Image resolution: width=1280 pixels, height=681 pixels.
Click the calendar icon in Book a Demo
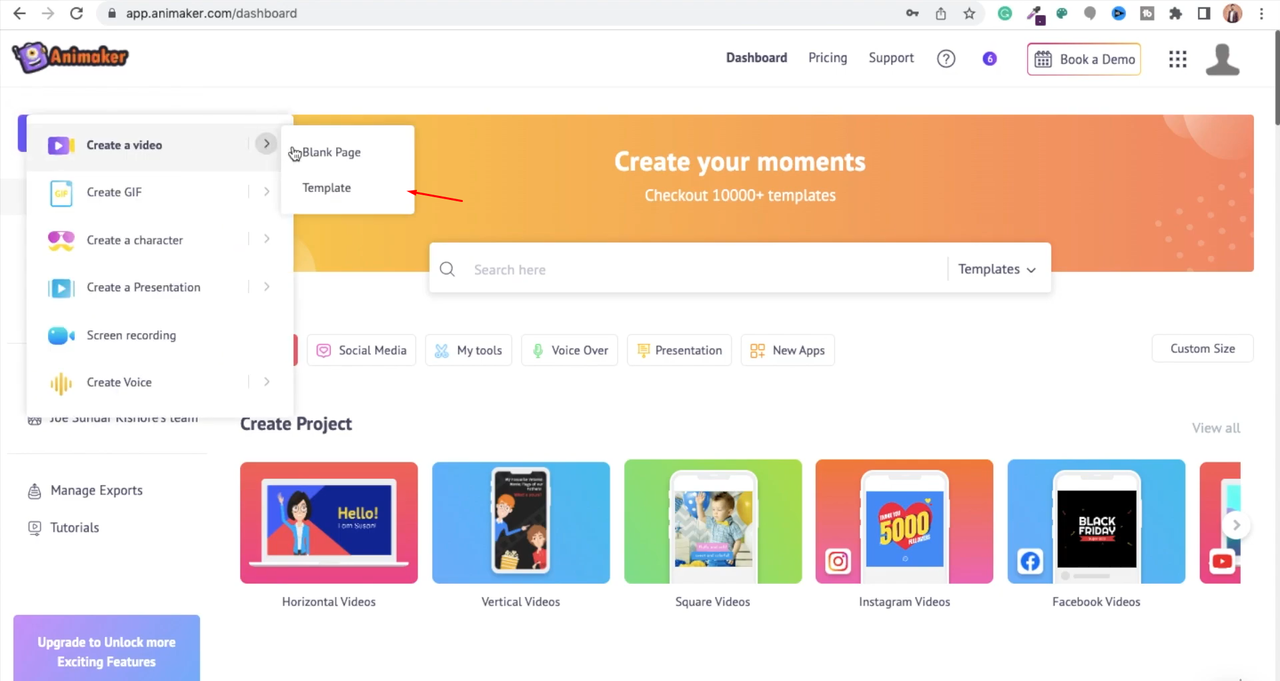pos(1043,59)
